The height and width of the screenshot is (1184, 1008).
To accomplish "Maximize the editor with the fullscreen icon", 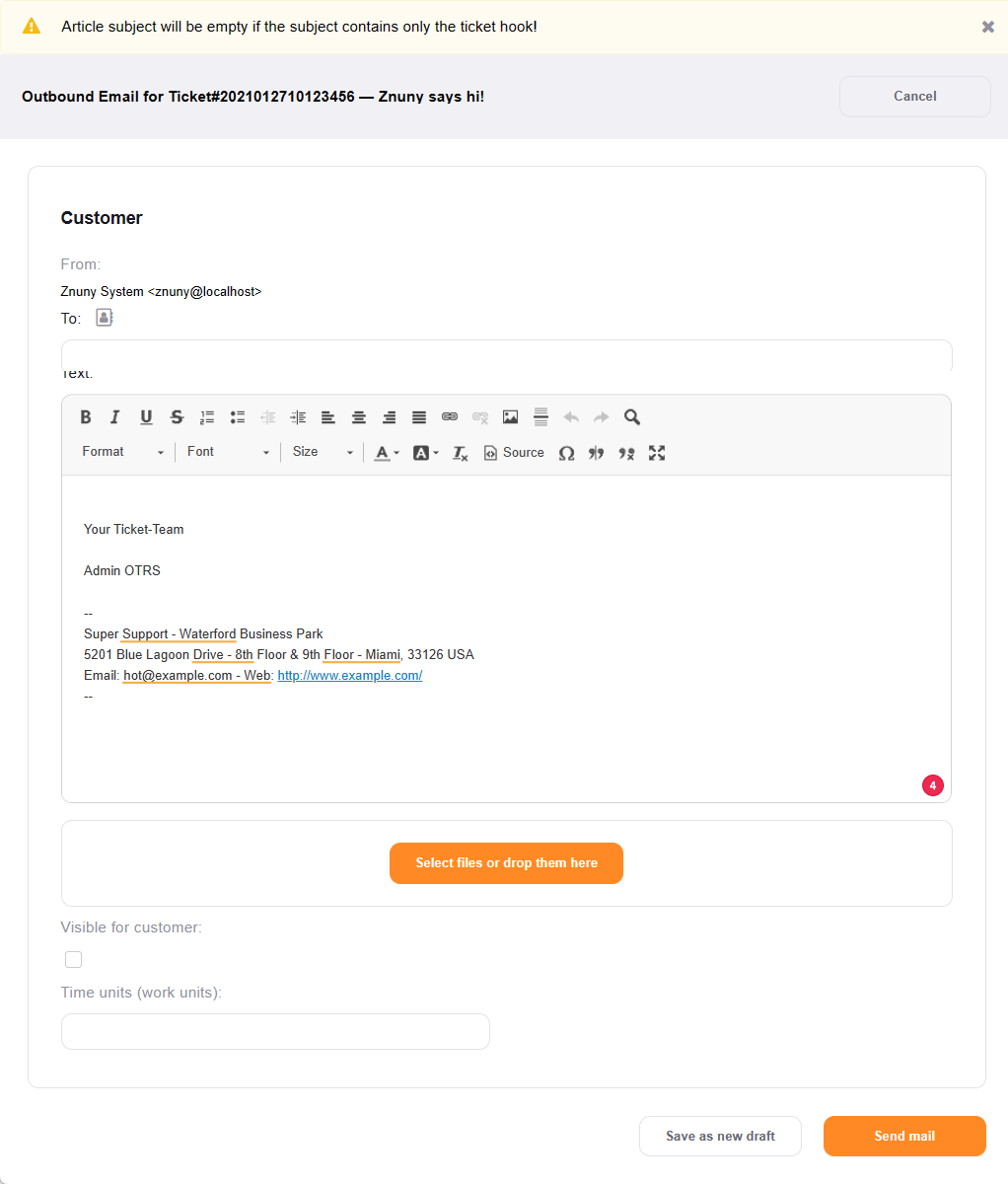I will pyautogui.click(x=657, y=453).
